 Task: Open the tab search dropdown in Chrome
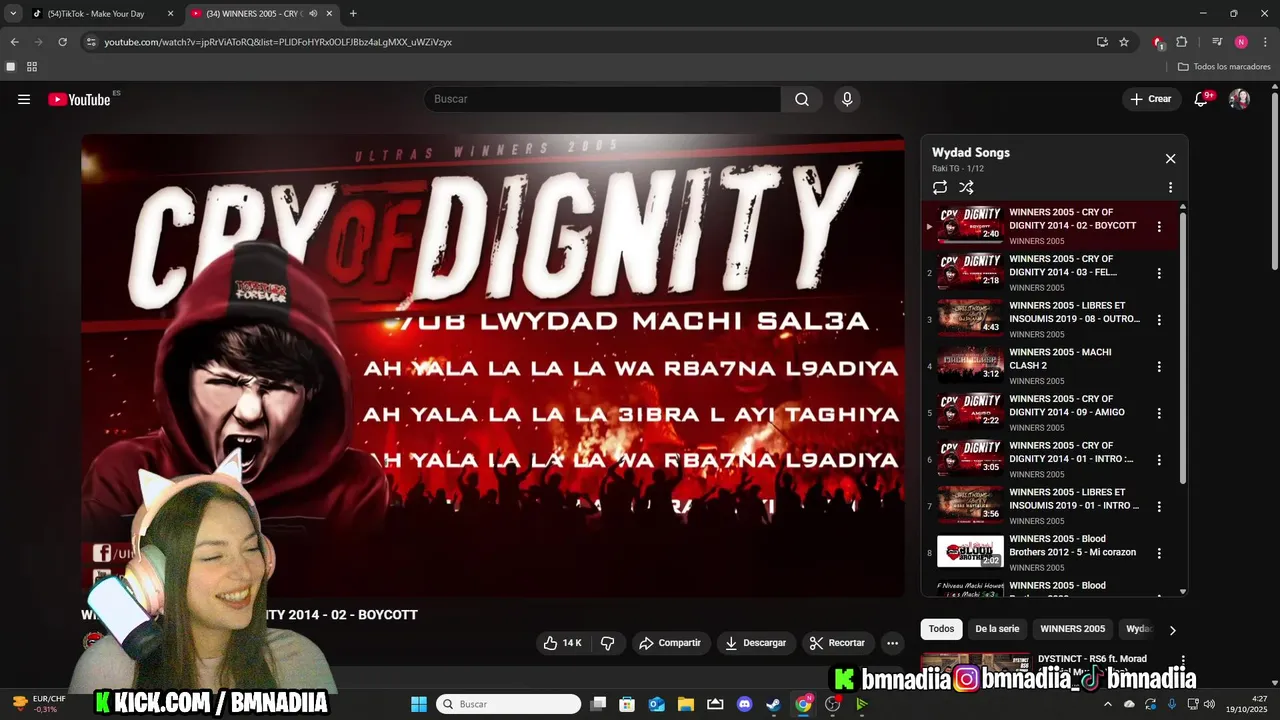click(x=13, y=14)
